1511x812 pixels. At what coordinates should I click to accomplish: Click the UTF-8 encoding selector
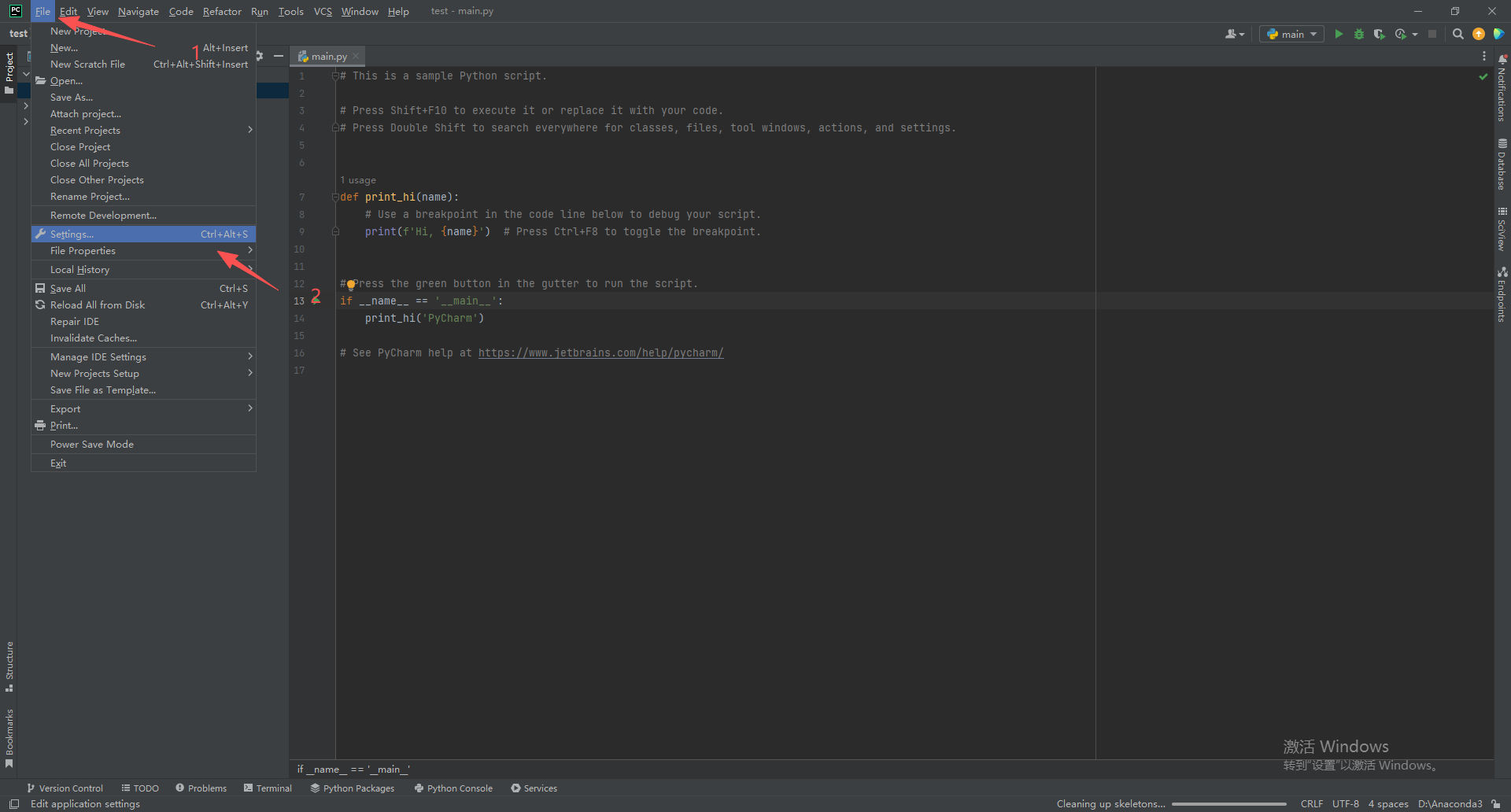pyautogui.click(x=1345, y=803)
